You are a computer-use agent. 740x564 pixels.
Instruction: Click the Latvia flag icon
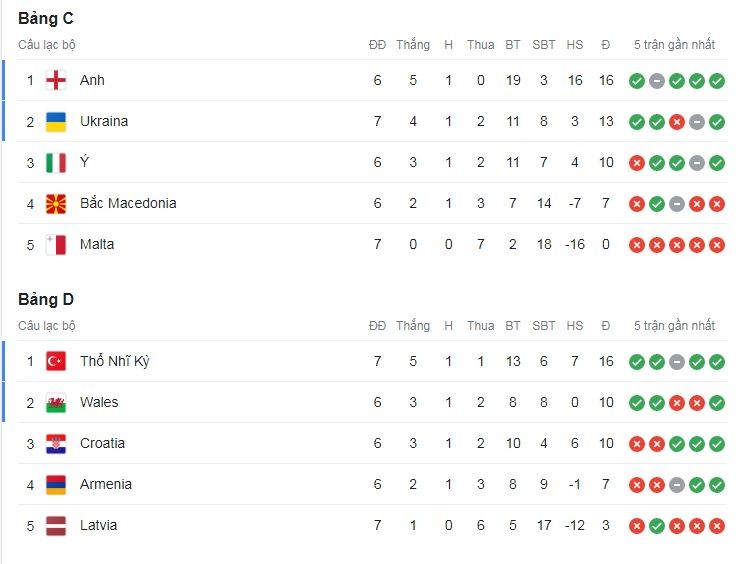pyautogui.click(x=56, y=525)
